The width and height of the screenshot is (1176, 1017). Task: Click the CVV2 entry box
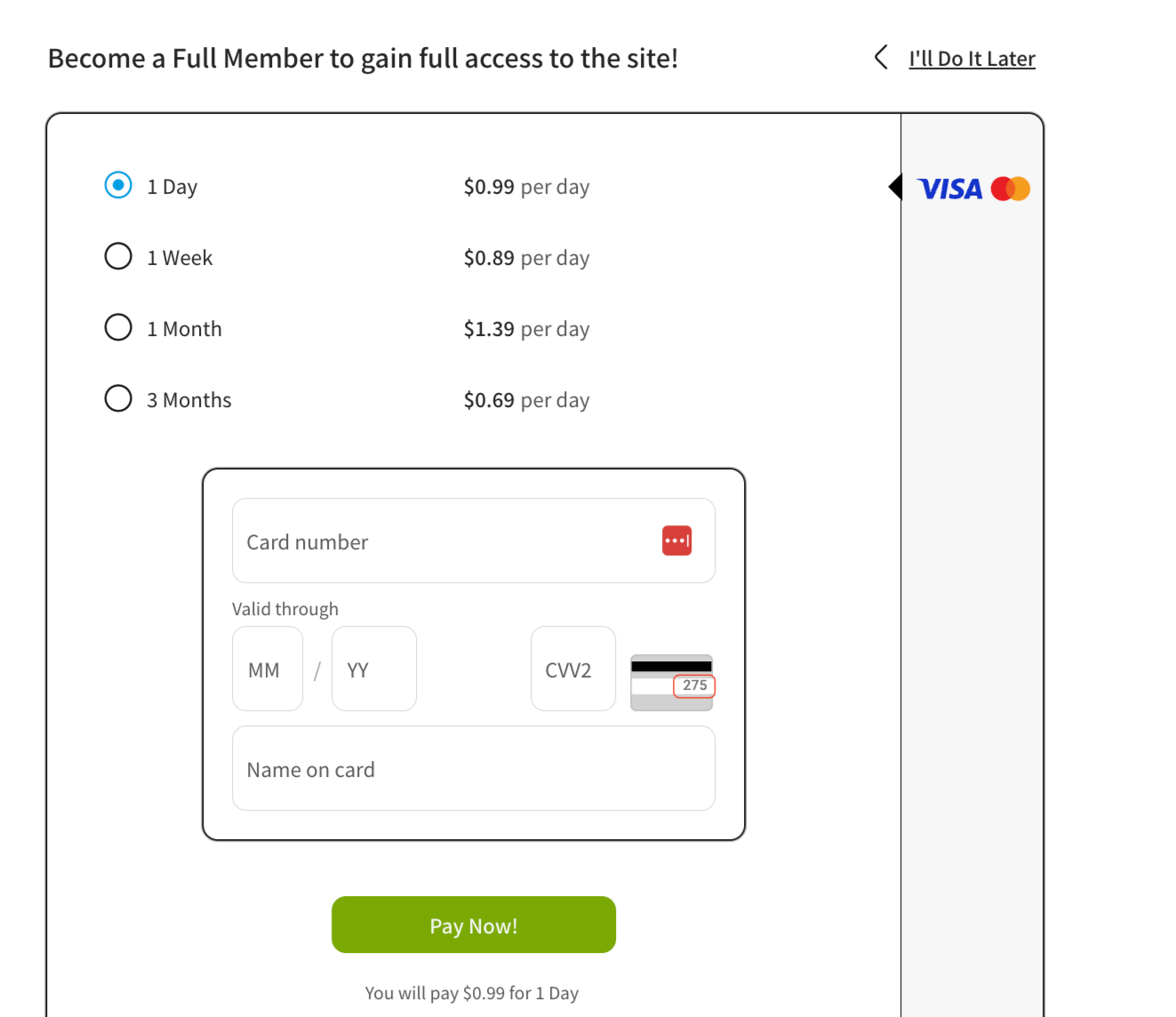pos(572,669)
